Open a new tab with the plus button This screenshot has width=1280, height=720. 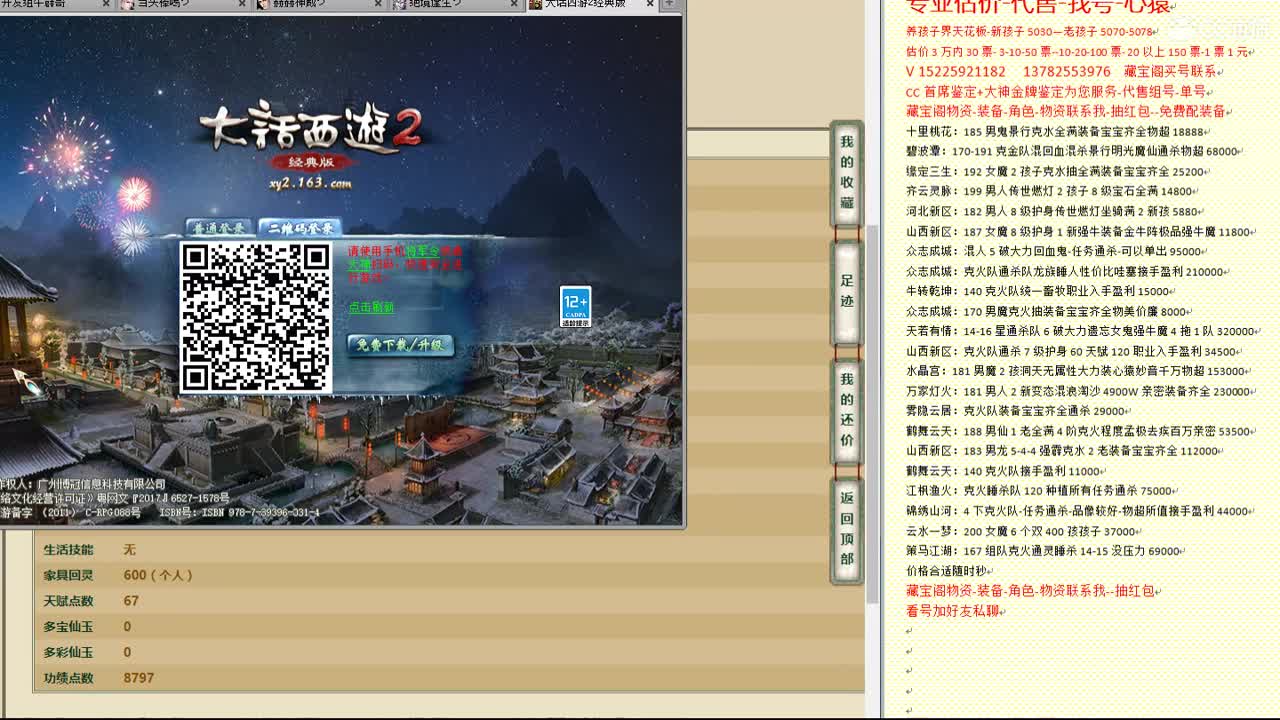pos(669,4)
